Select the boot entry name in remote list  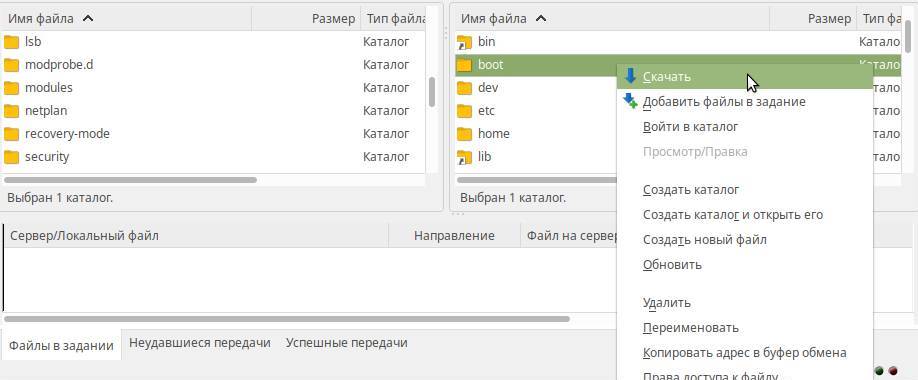[x=491, y=65]
